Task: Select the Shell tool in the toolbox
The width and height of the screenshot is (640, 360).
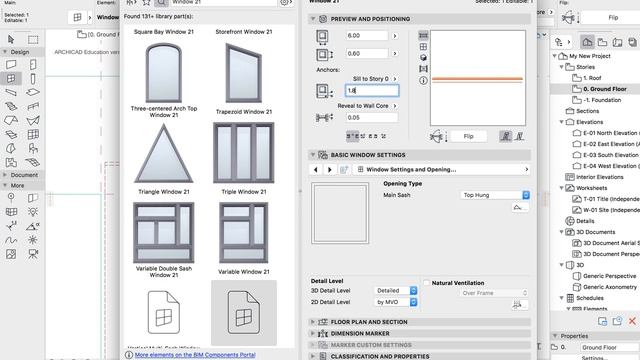Action: [33, 120]
